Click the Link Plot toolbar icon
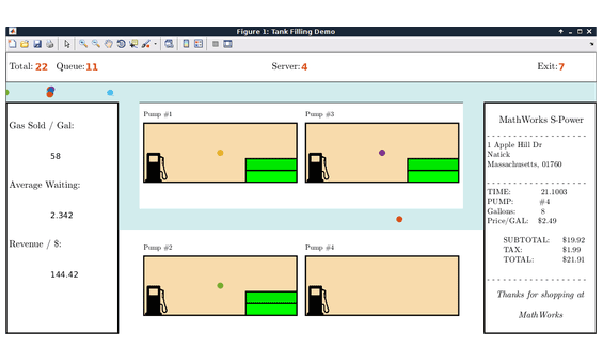601x361 pixels. pos(169,44)
